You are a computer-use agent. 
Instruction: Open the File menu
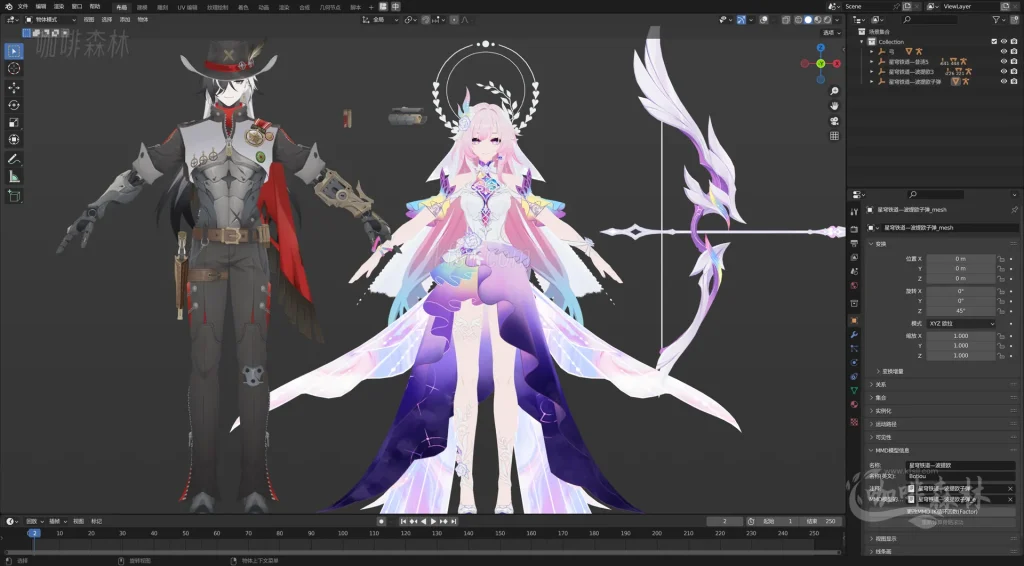point(23,7)
